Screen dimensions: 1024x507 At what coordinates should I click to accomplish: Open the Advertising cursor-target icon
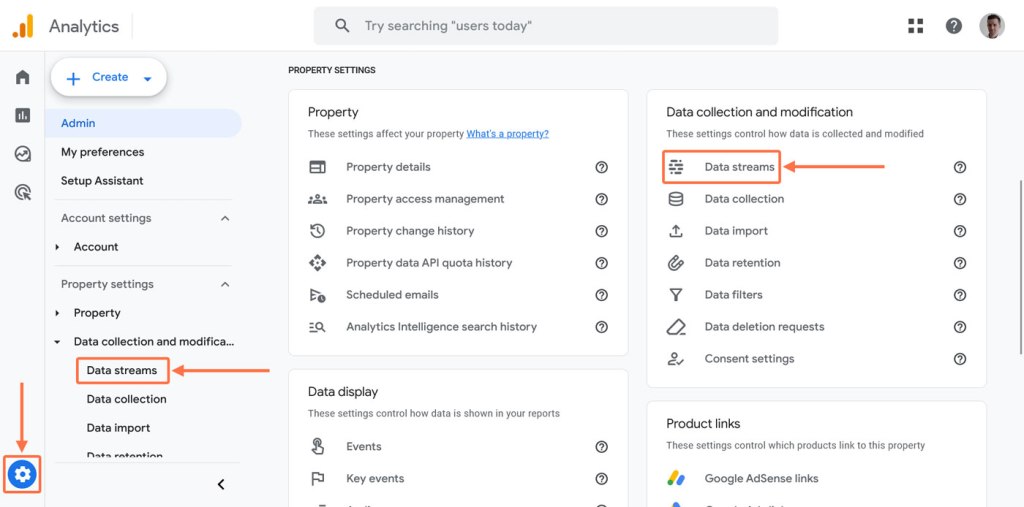pos(22,192)
